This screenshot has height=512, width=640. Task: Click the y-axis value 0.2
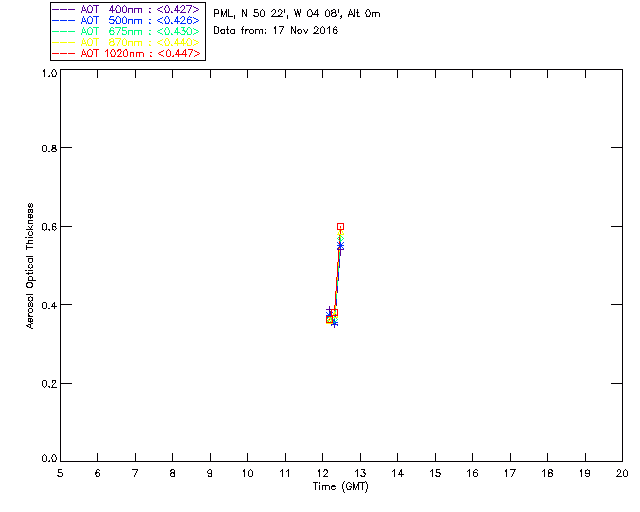point(49,384)
